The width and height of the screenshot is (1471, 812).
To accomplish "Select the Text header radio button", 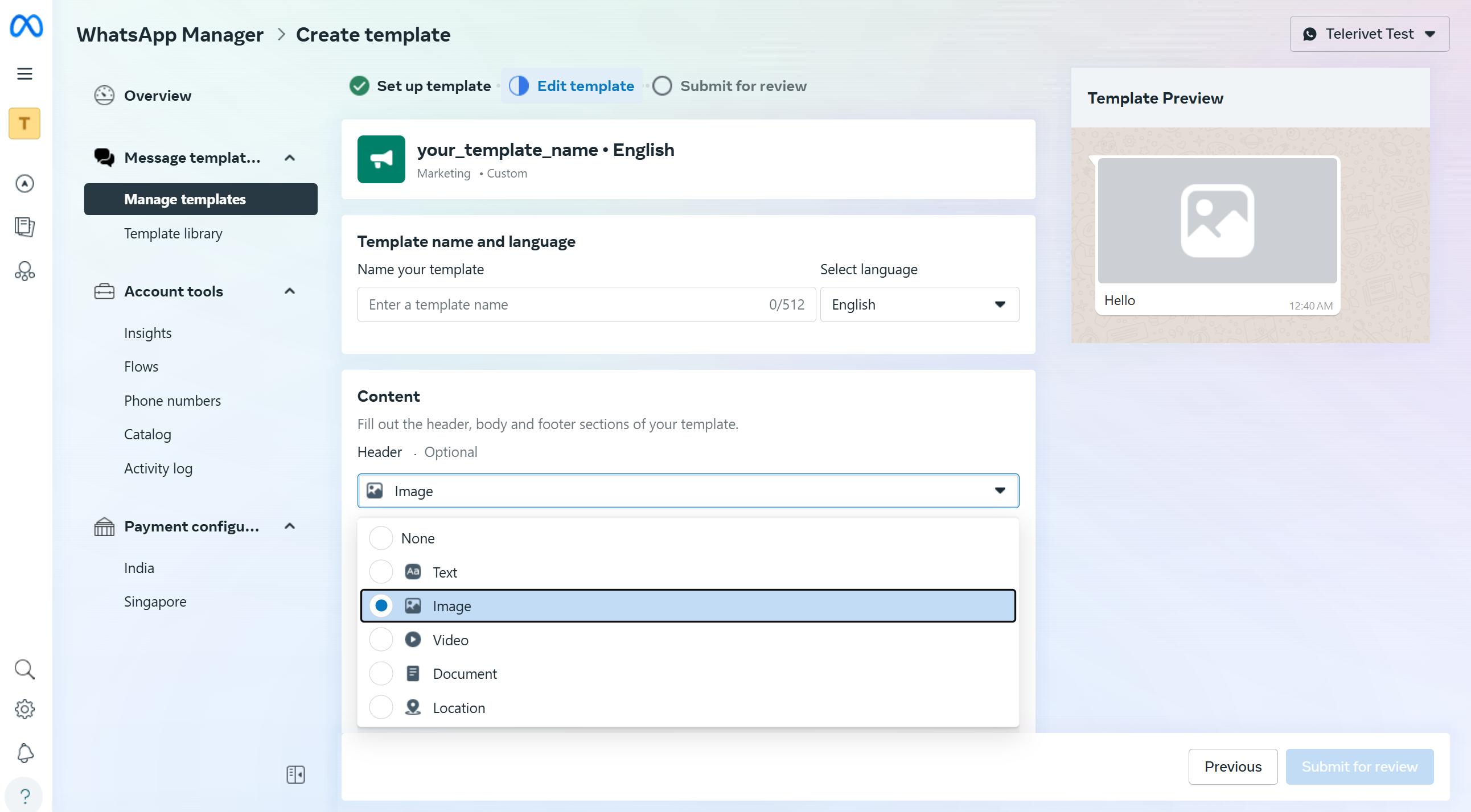I will coord(381,571).
